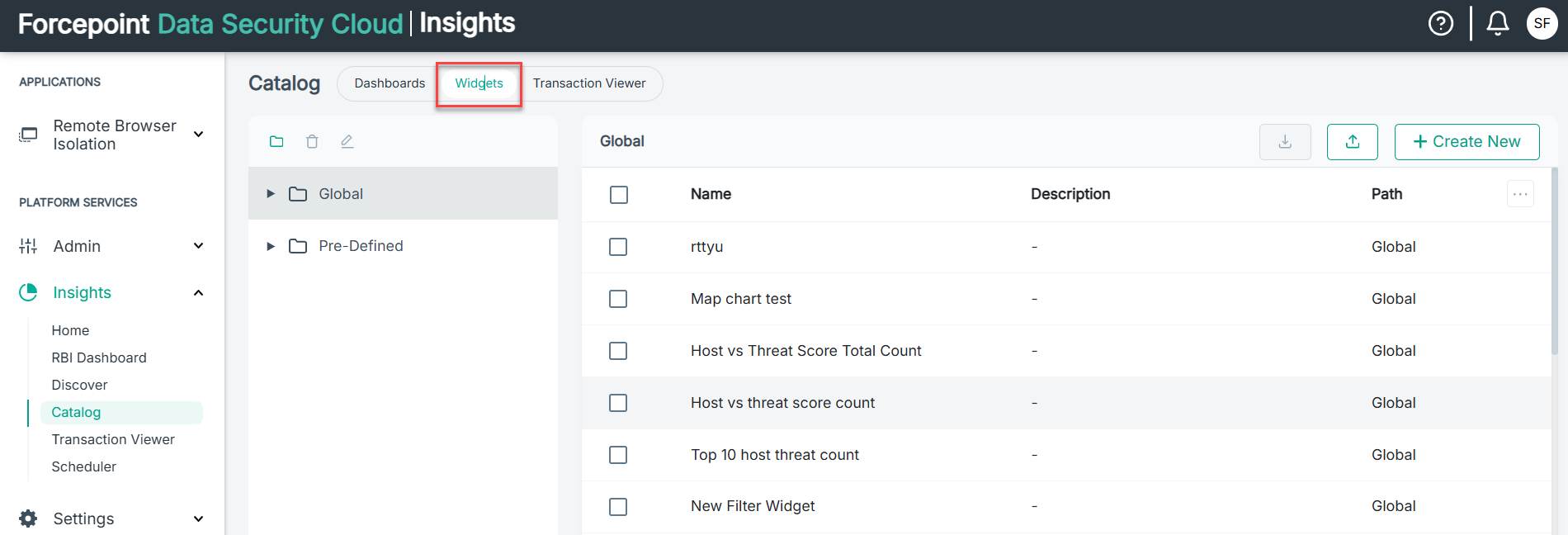Click the Global folder icon
Viewport: 1568px width, 535px height.
[x=298, y=194]
